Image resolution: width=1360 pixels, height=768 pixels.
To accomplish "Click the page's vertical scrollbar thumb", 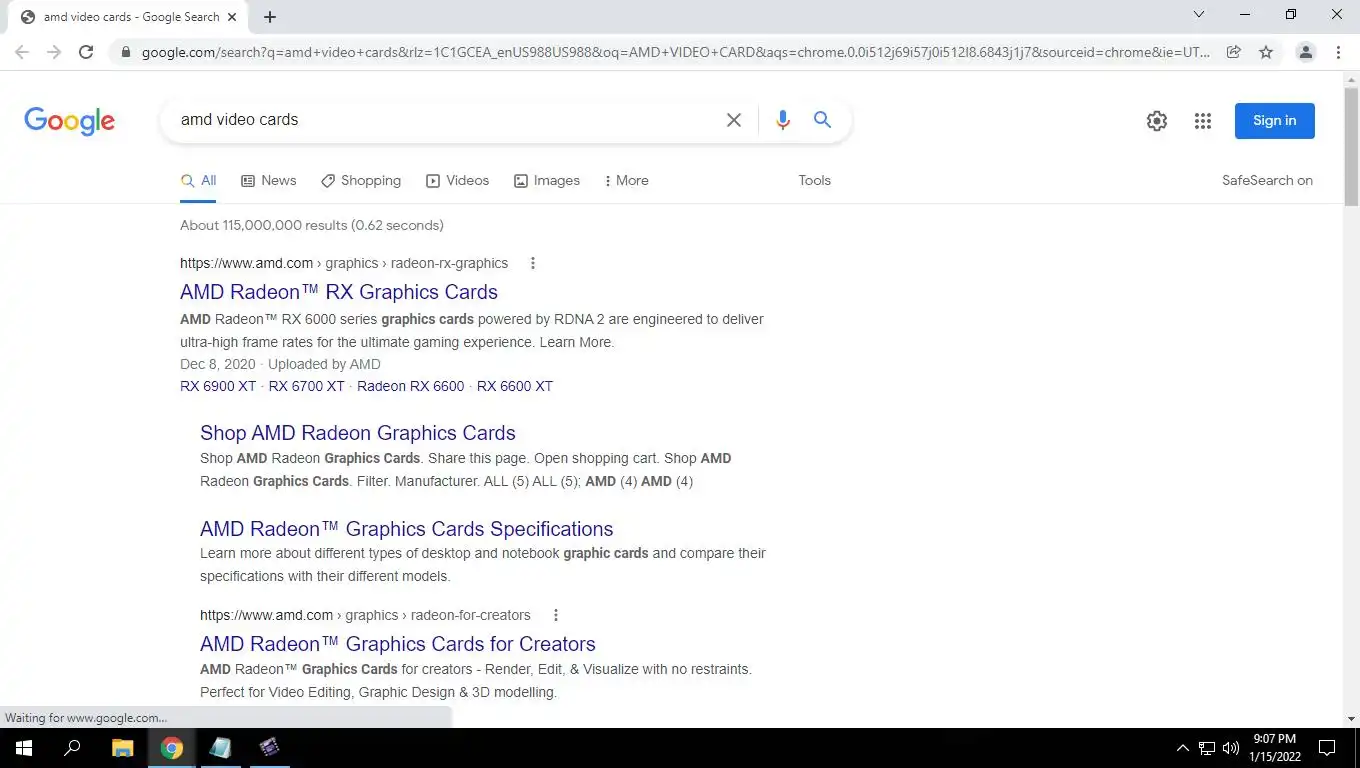I will click(1351, 145).
